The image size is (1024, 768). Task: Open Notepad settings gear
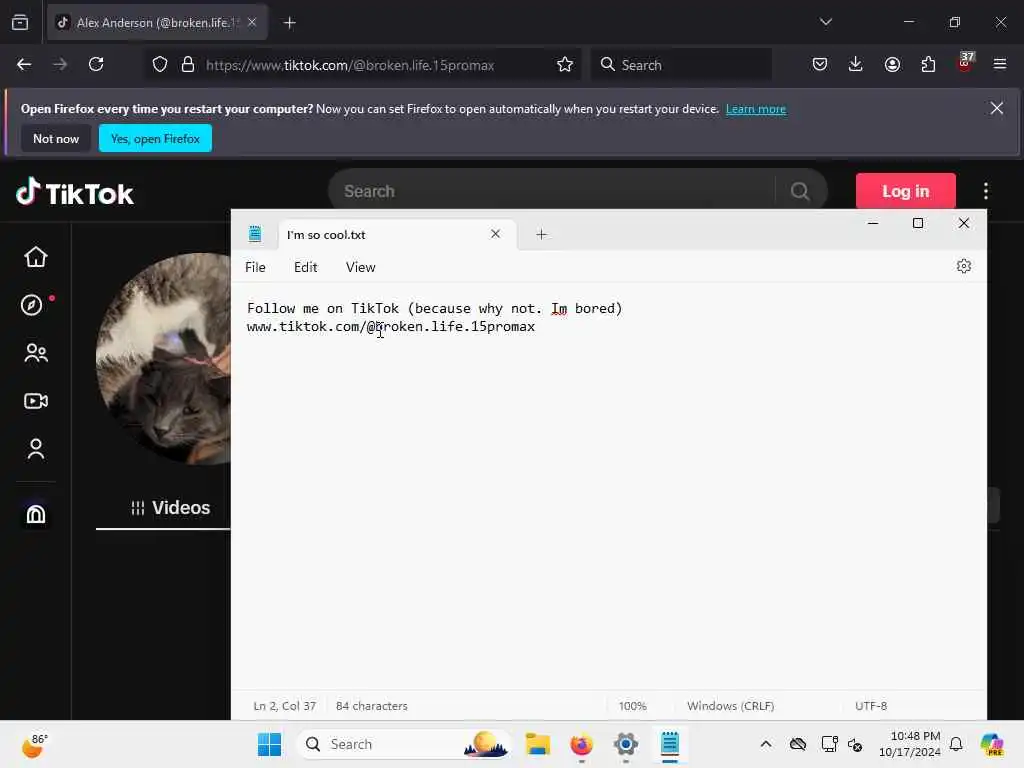(x=964, y=266)
